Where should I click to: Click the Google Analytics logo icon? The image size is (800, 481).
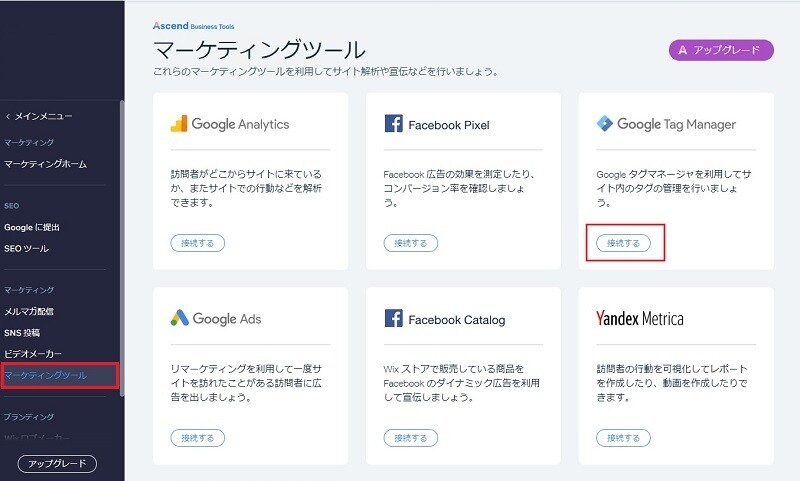point(179,124)
